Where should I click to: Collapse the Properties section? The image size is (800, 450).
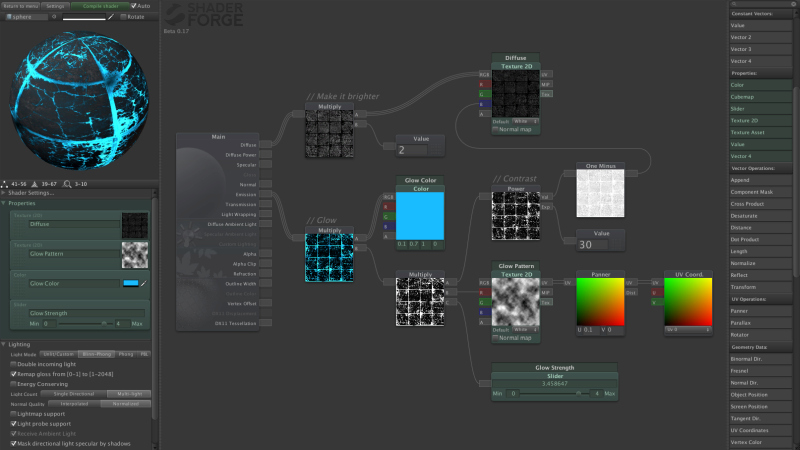click(x=4, y=203)
